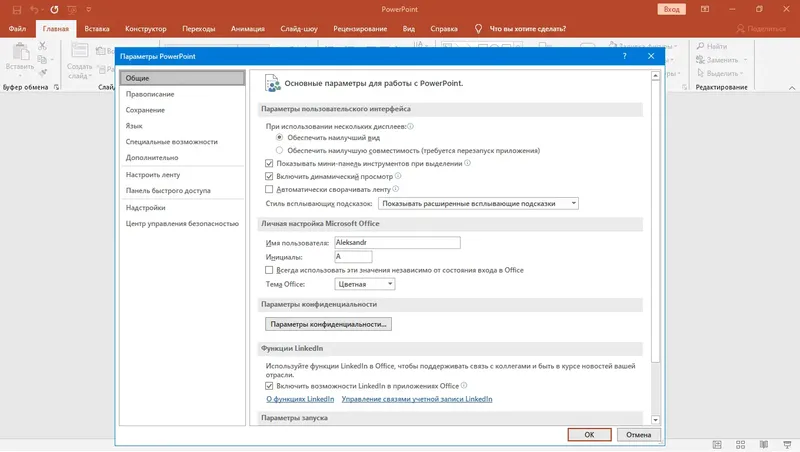Click info icon next to mini toolbar option
Screen dimensions: 800x452
coord(467,163)
